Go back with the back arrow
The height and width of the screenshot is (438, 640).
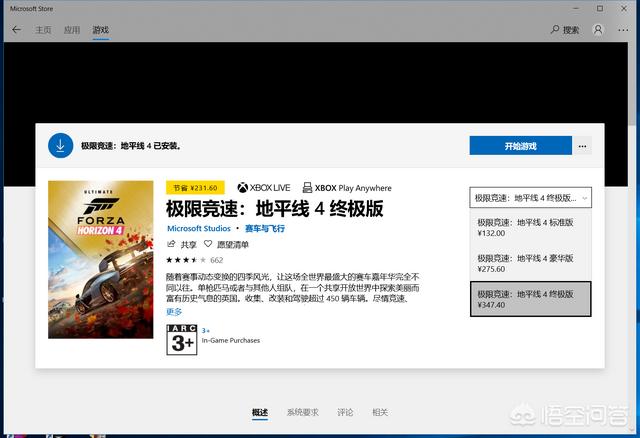[x=16, y=30]
